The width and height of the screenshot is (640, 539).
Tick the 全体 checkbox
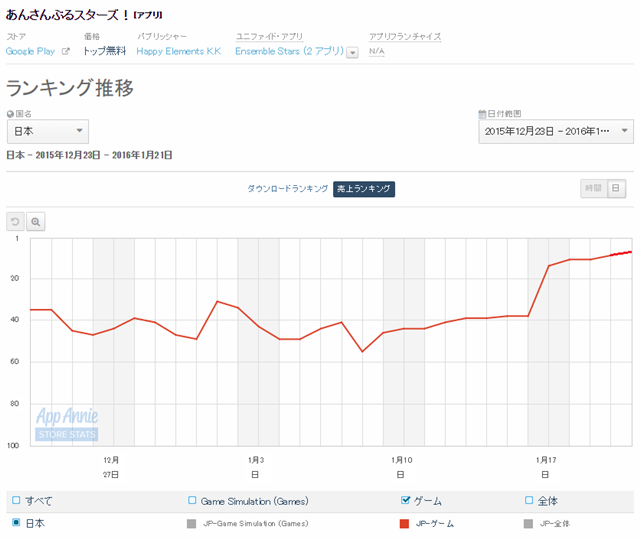(528, 500)
